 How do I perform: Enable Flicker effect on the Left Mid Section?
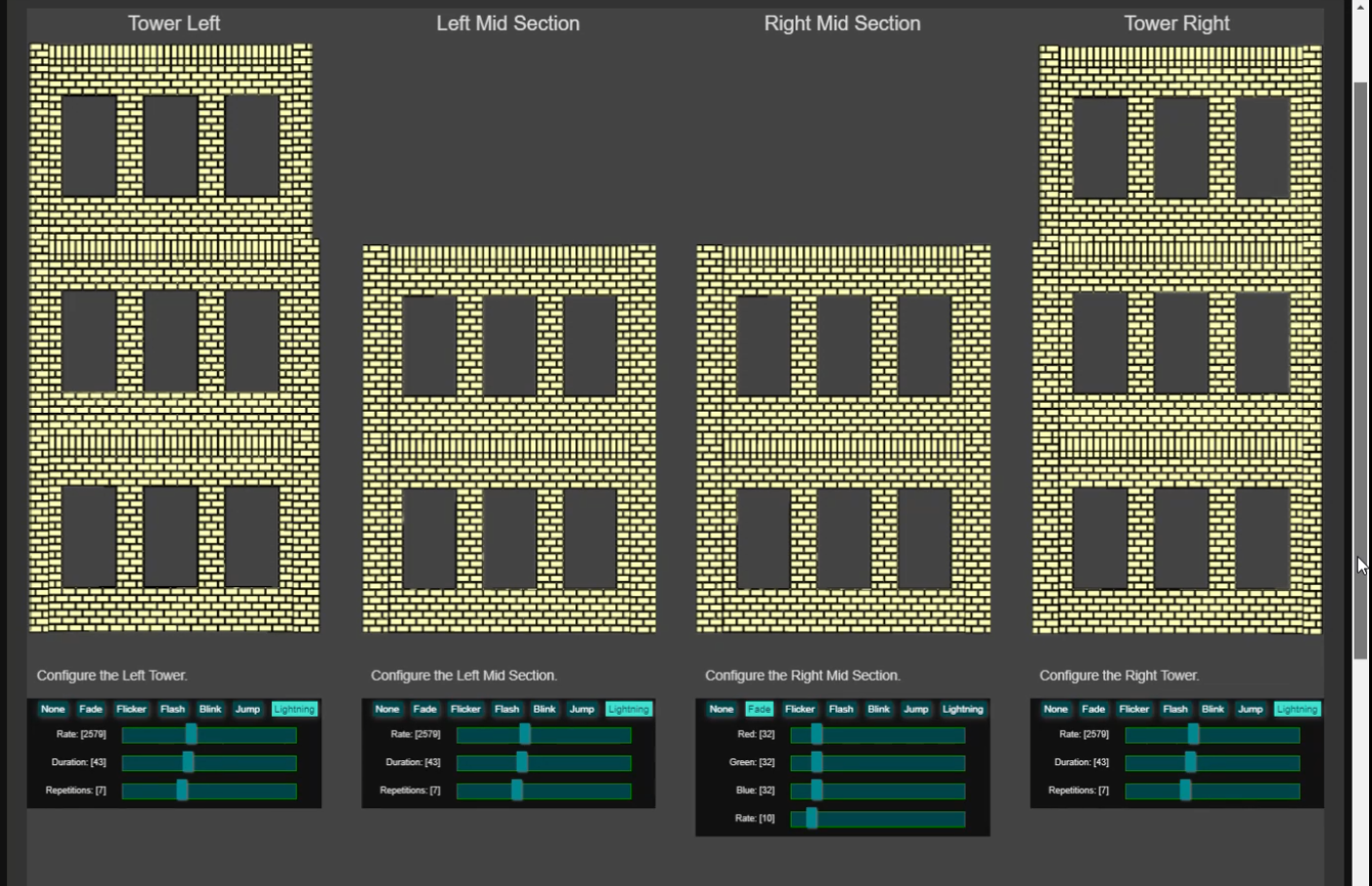coord(465,709)
